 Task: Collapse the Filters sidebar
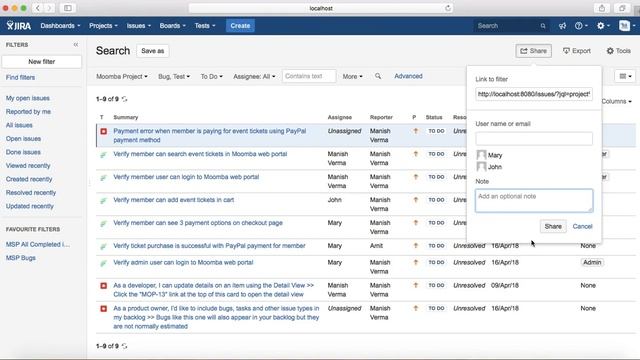click(x=76, y=45)
